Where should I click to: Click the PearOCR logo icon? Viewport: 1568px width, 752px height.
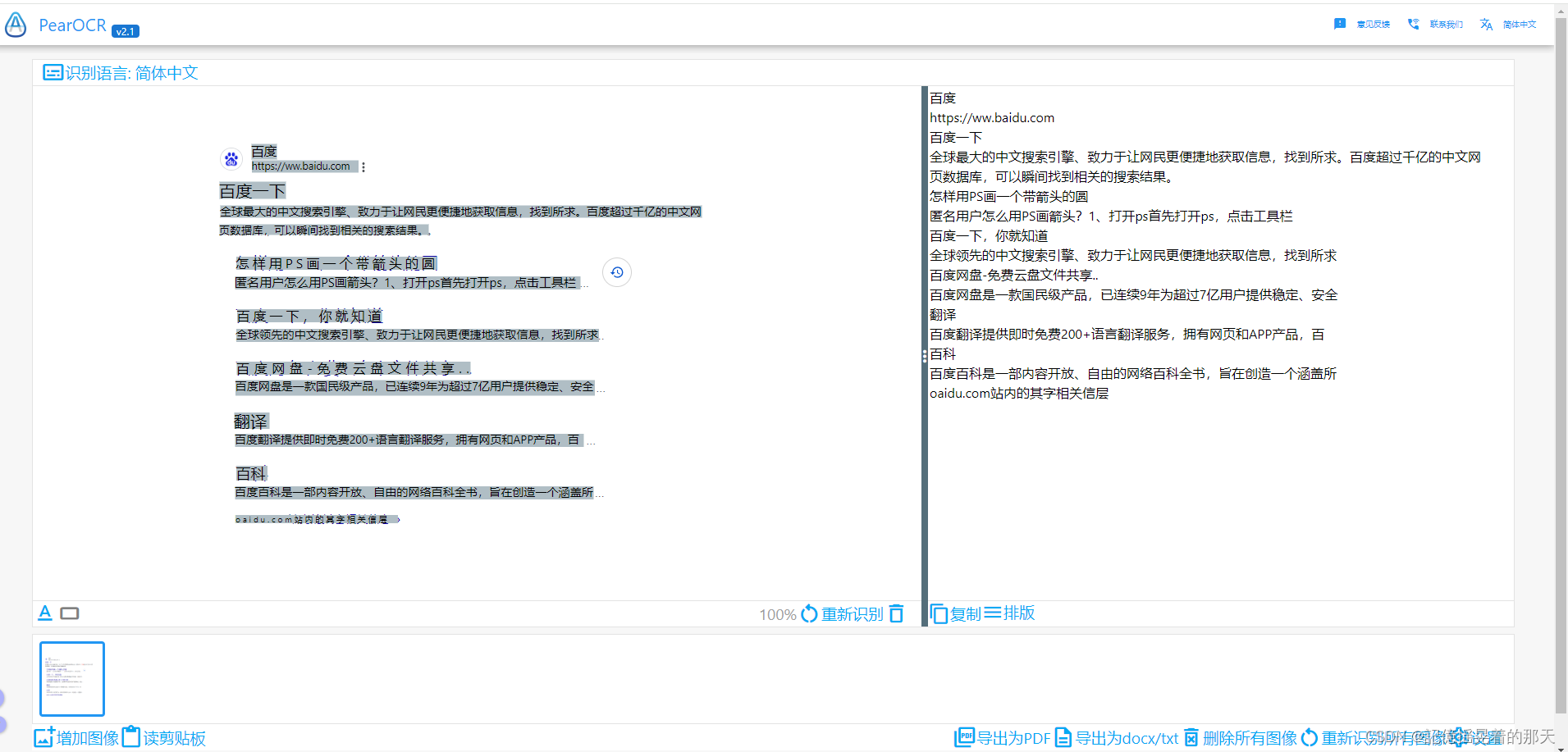(16, 25)
